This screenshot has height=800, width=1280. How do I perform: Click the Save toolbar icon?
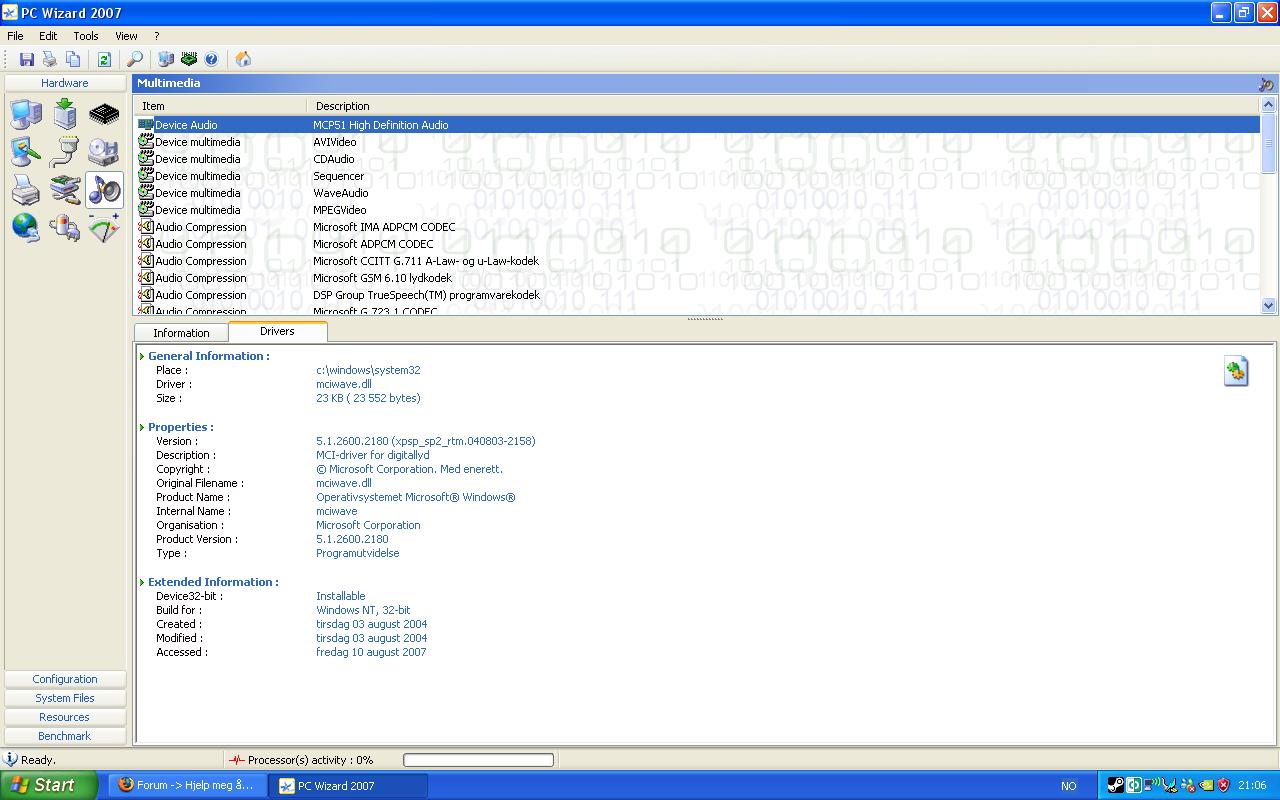[x=27, y=60]
